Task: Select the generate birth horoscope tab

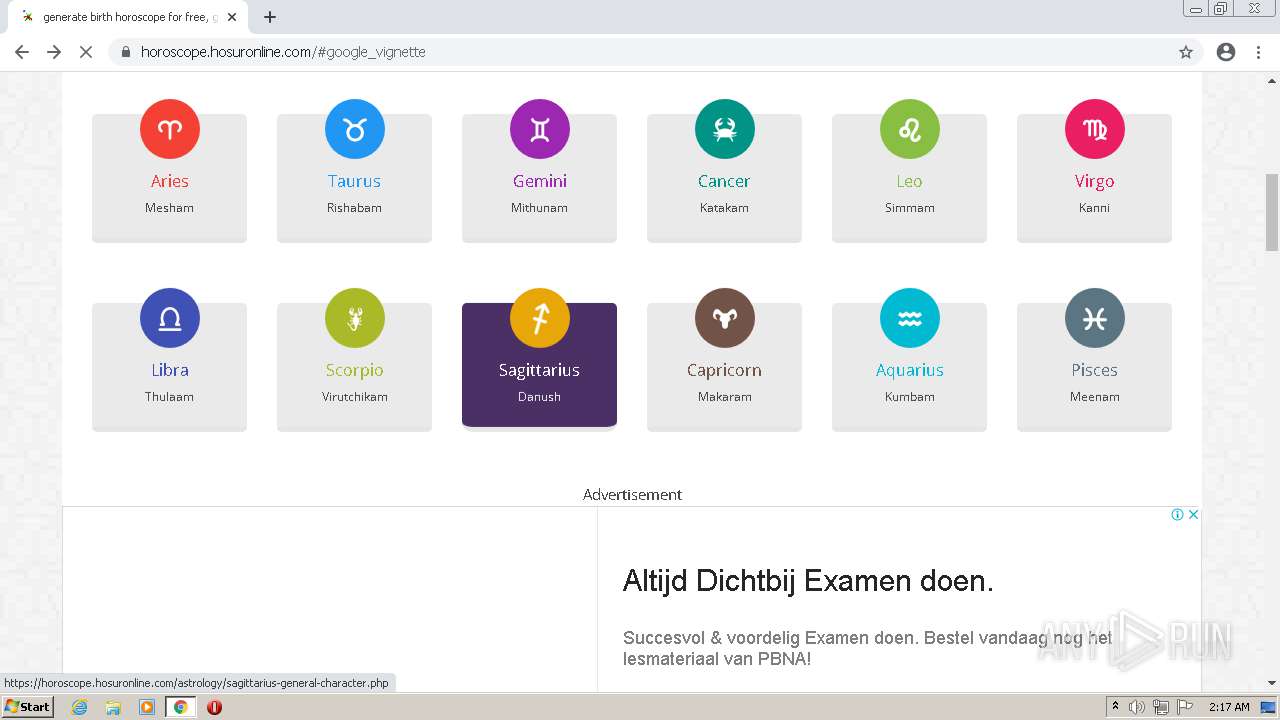Action: tap(126, 17)
